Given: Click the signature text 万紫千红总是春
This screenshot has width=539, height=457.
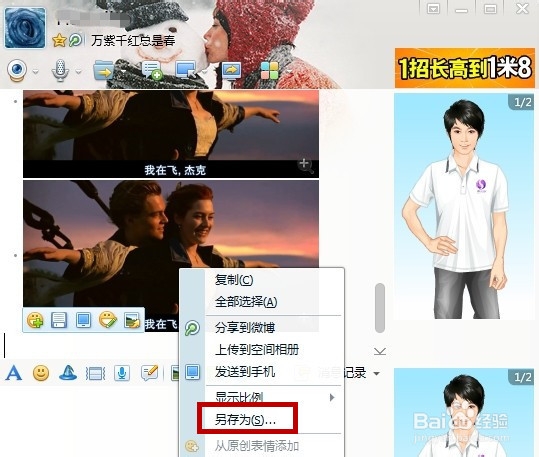Looking at the screenshot, I should click(x=133, y=41).
